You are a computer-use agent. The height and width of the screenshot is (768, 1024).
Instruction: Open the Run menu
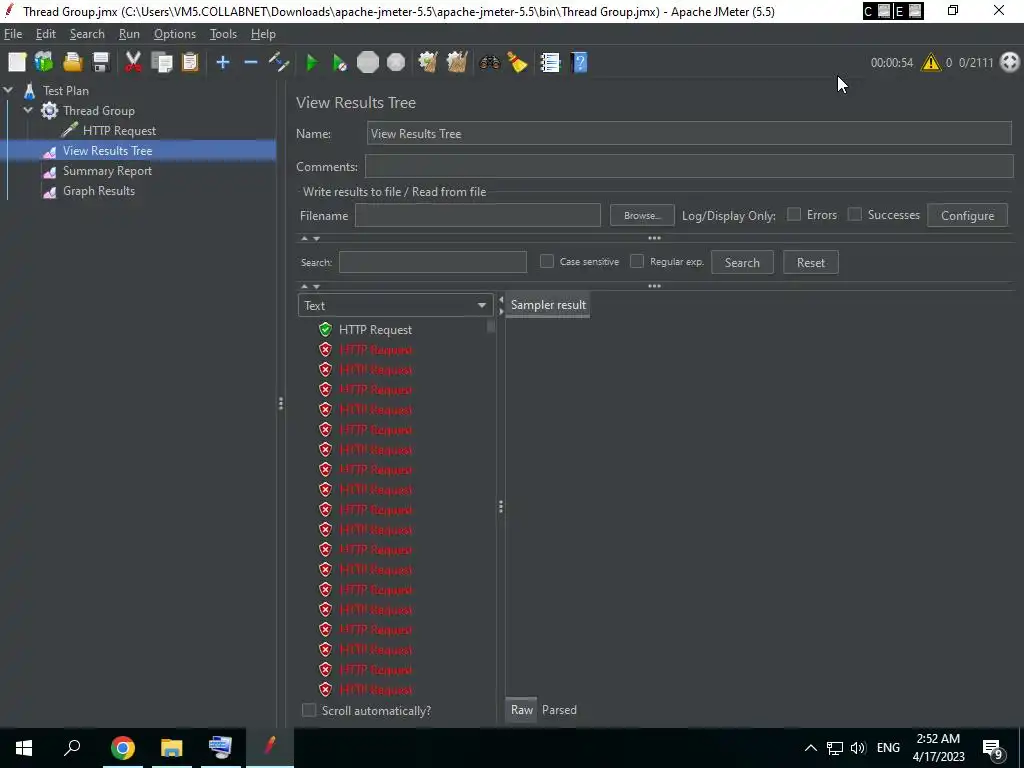tap(129, 34)
